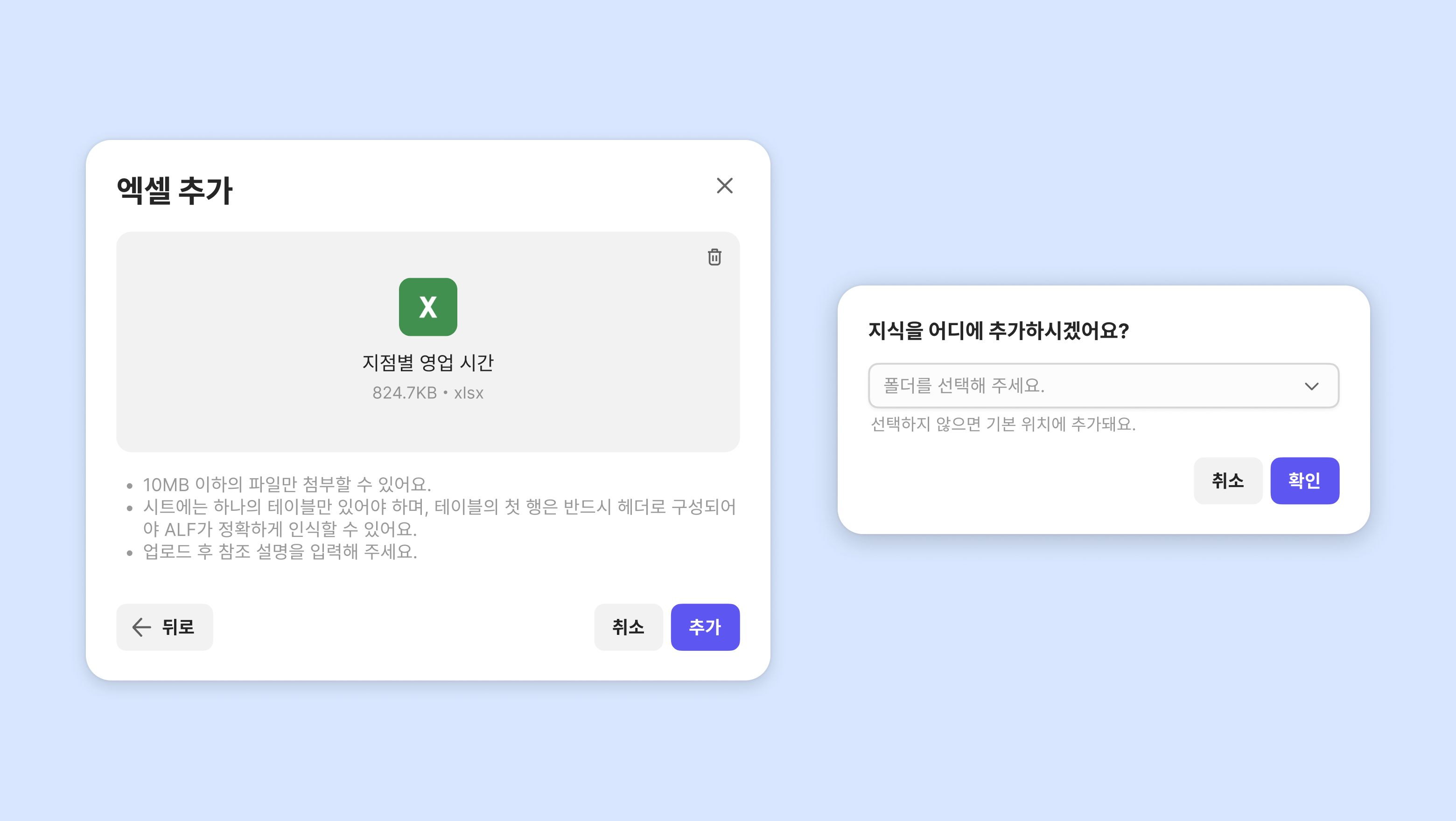Expand the folder dropdown chevron arrow

1311,386
